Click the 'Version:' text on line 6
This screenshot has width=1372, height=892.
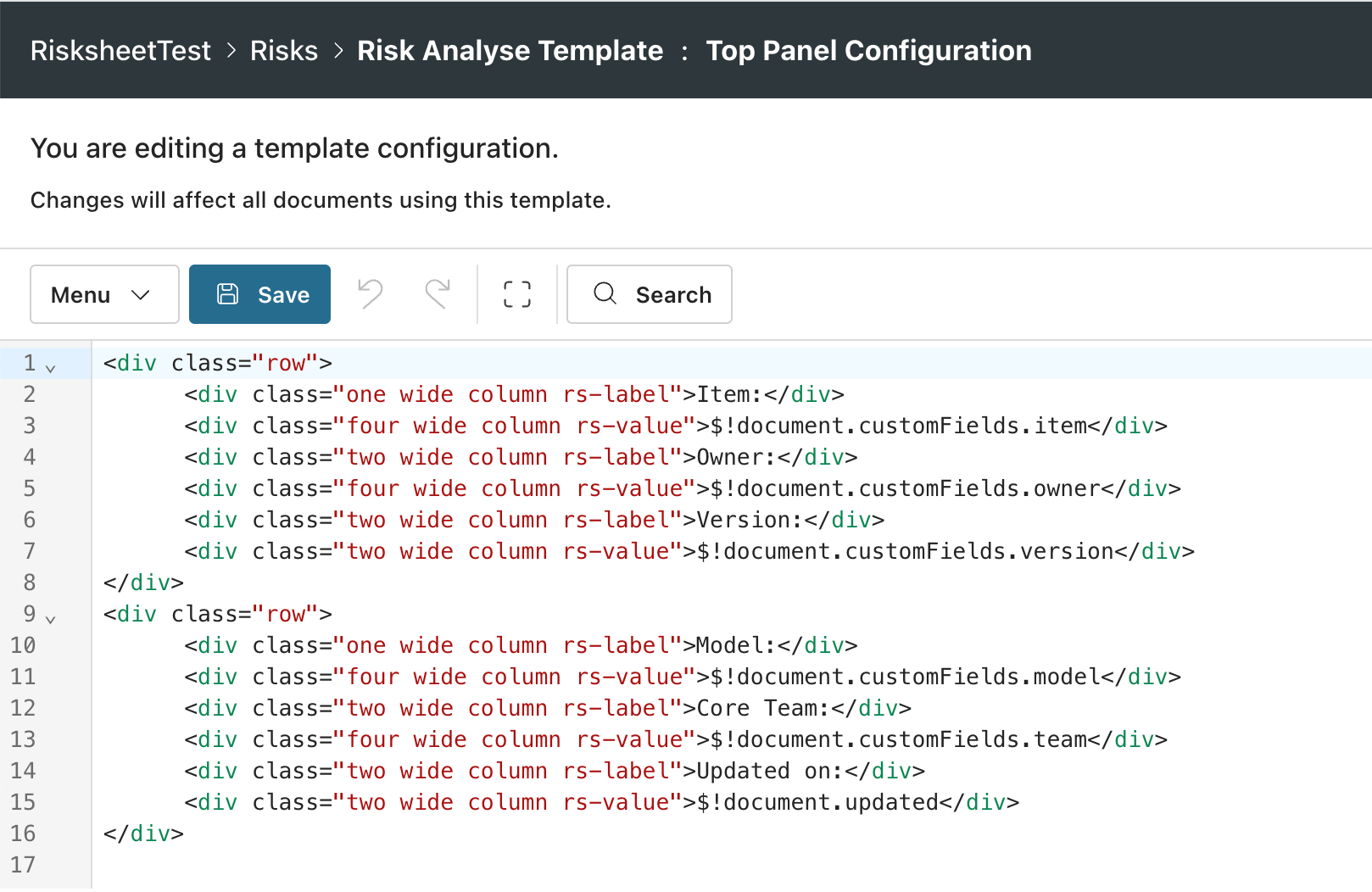[750, 520]
